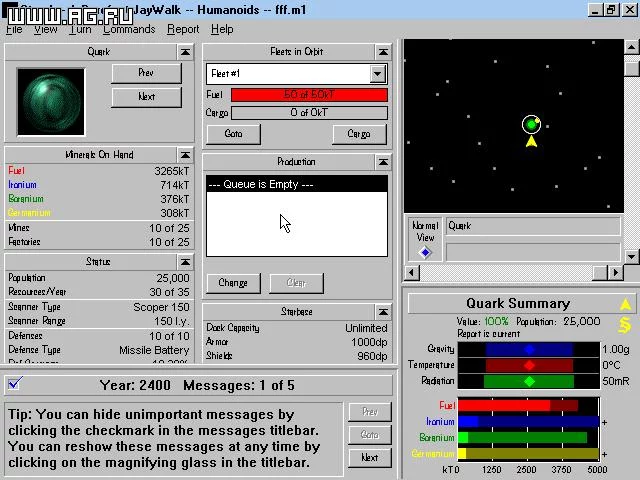Click the Ironium 714kT value
640x480 pixels.
click(175, 185)
